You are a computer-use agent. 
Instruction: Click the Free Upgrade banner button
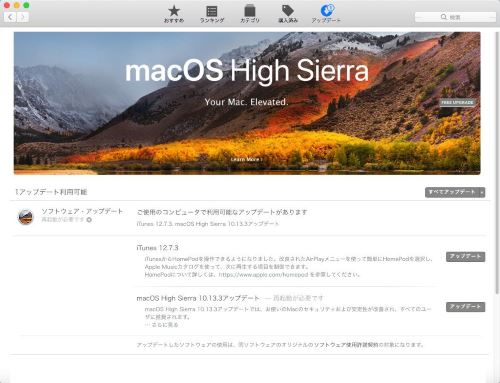pos(457,103)
